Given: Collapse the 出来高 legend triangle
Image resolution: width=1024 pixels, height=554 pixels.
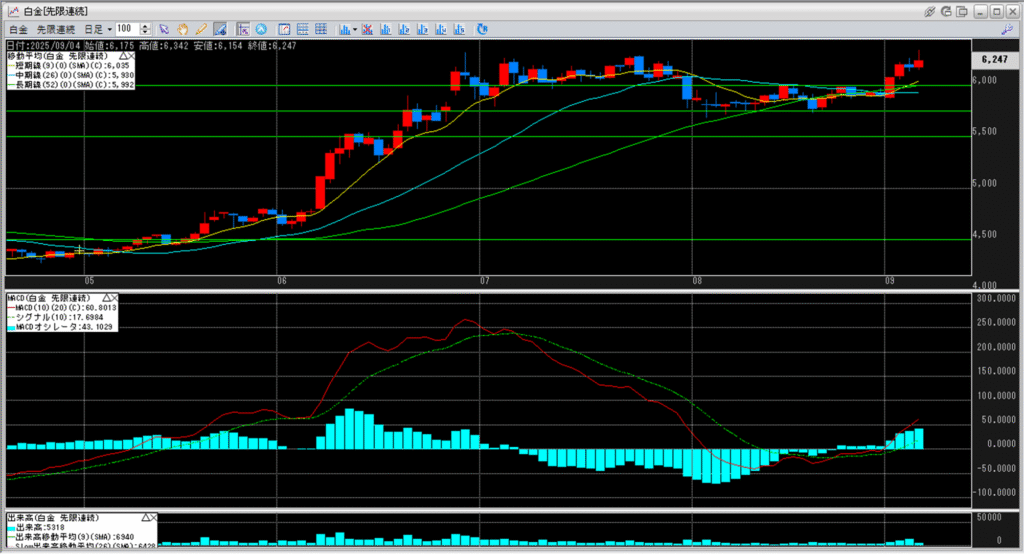Looking at the screenshot, I should 146,517.
